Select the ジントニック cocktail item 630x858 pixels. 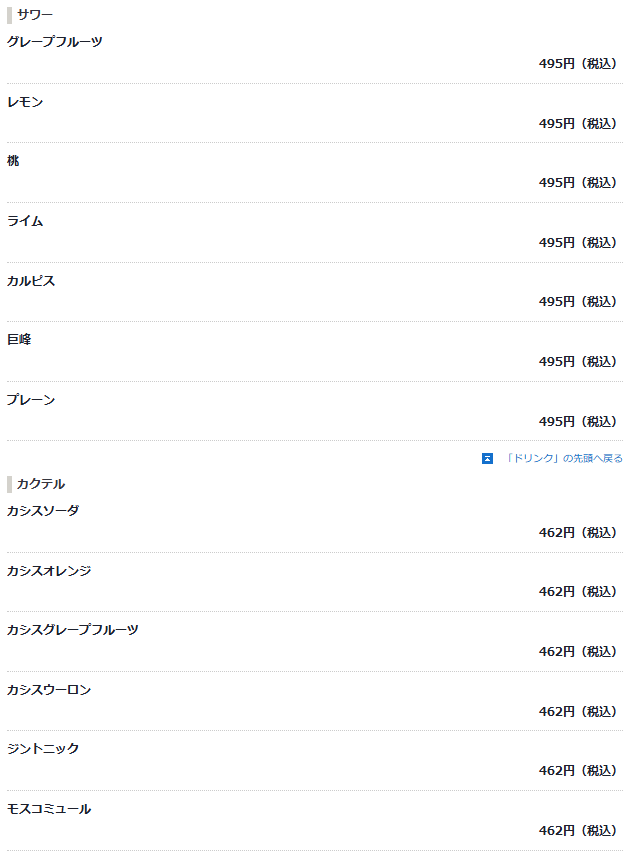[43, 749]
